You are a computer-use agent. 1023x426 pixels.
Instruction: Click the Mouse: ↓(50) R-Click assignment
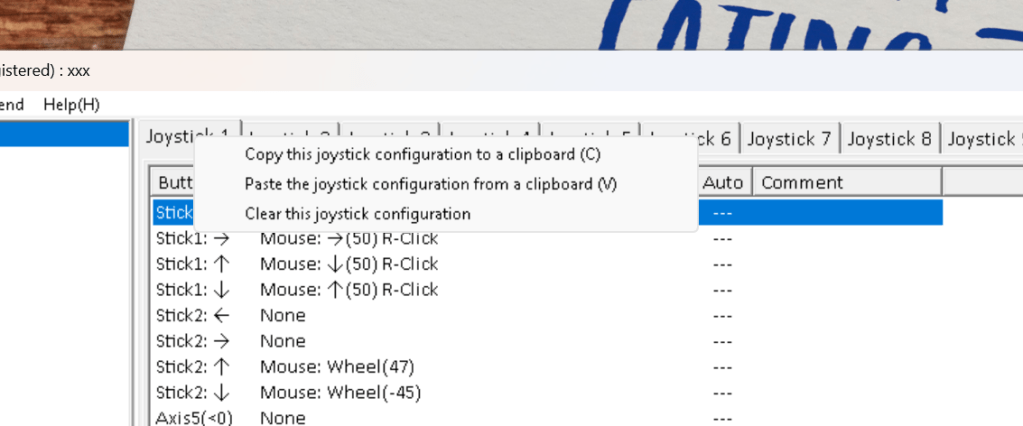pyautogui.click(x=349, y=264)
